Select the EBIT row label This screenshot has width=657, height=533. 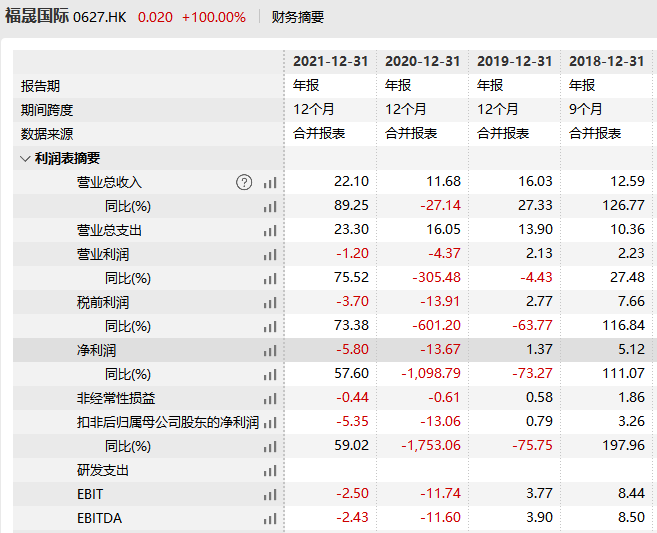90,494
